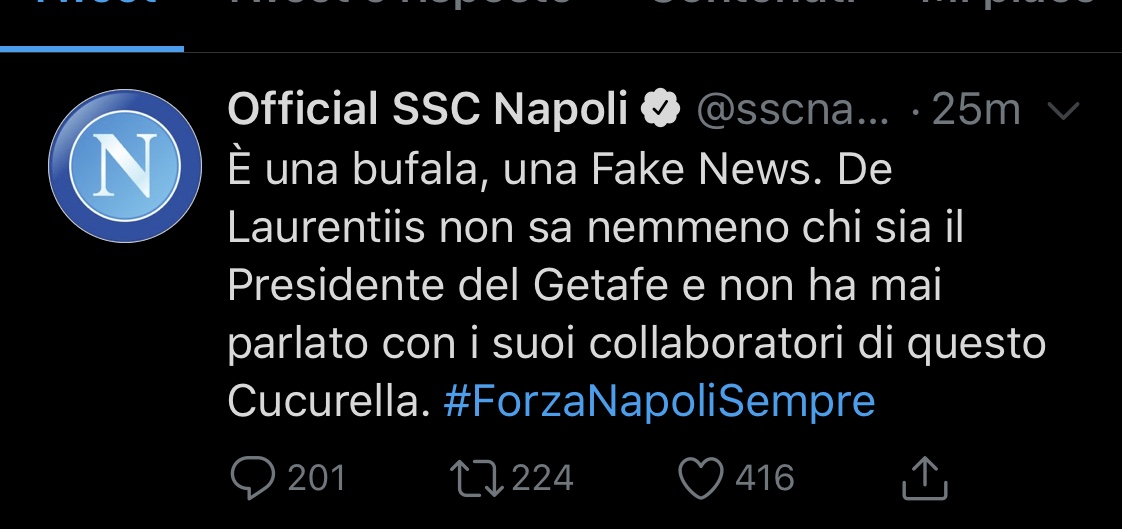The width and height of the screenshot is (1122, 529).
Task: Click the 201 replies count
Action: (x=316, y=478)
